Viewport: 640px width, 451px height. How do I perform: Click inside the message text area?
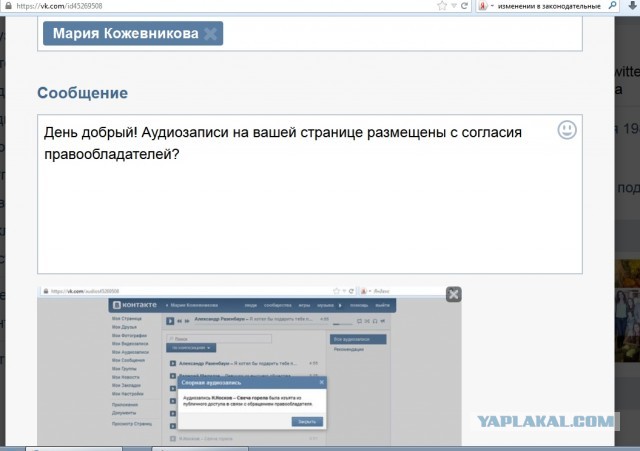tap(310, 194)
